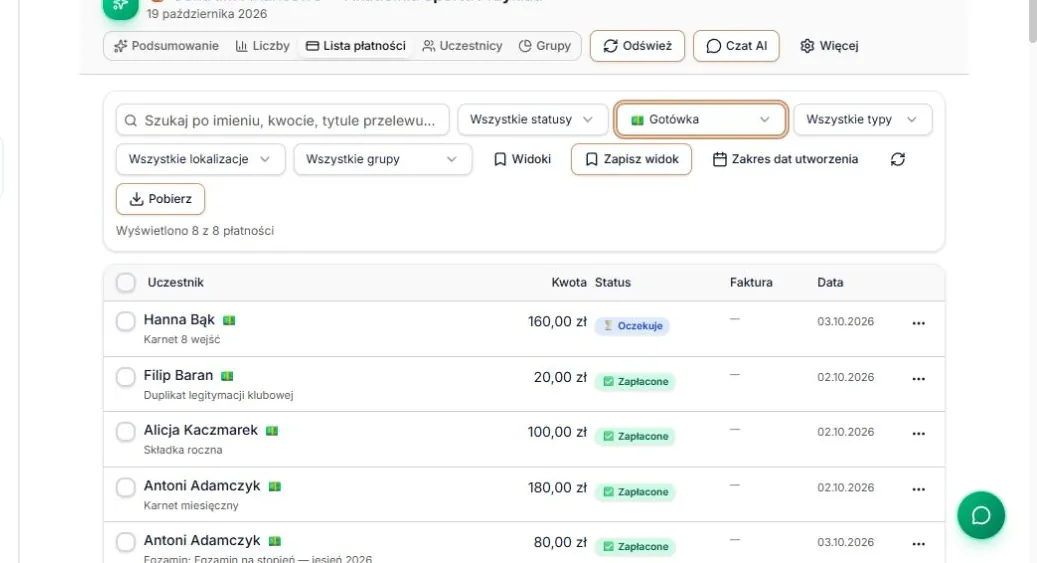Check the Antoni Adamczyk Karnet miesięczny row

point(126,488)
